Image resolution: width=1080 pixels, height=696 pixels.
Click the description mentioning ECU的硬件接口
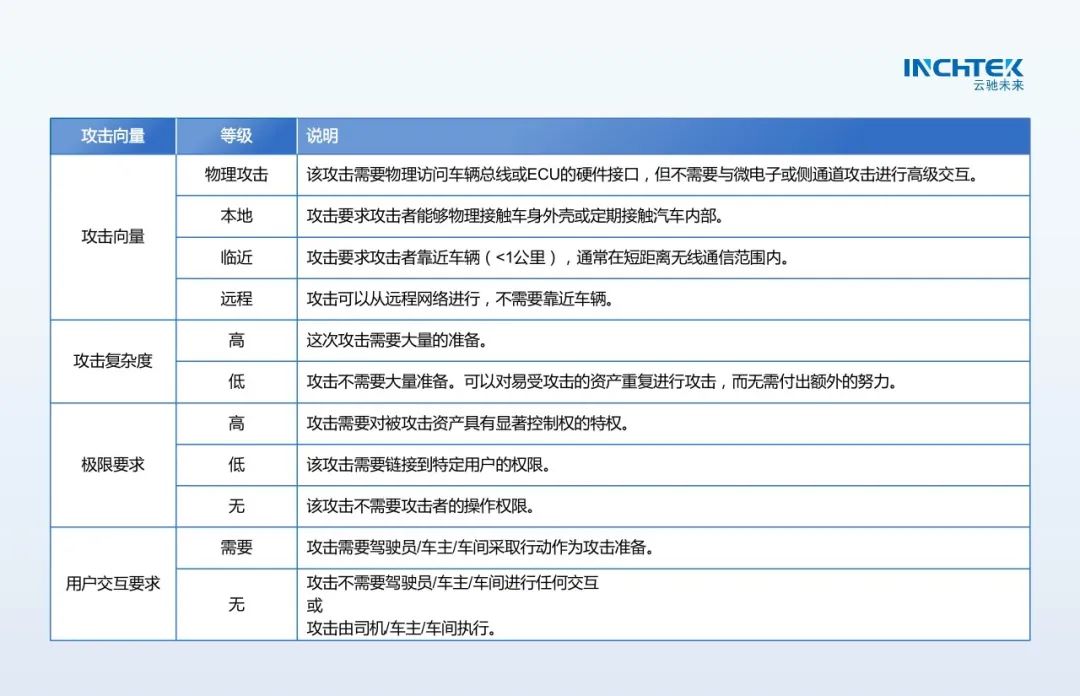[640, 174]
